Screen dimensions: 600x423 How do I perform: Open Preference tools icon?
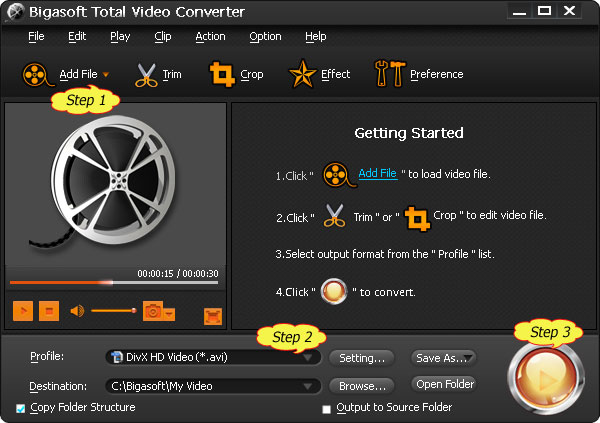click(x=390, y=74)
